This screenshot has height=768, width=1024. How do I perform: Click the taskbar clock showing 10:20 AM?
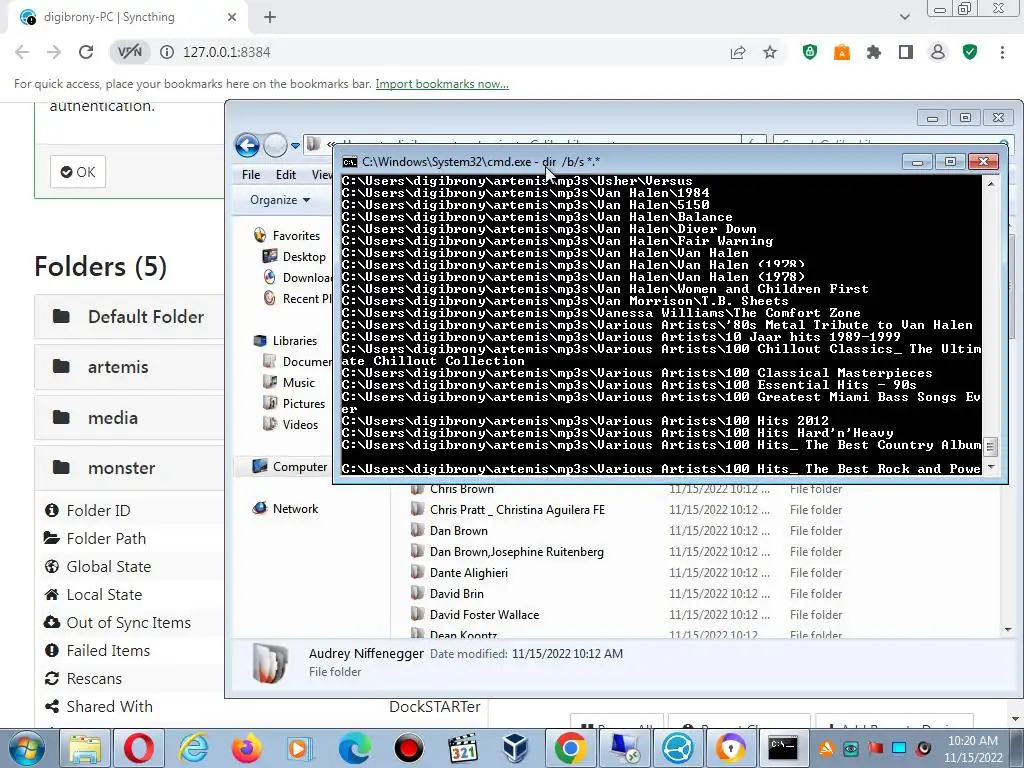(x=973, y=749)
